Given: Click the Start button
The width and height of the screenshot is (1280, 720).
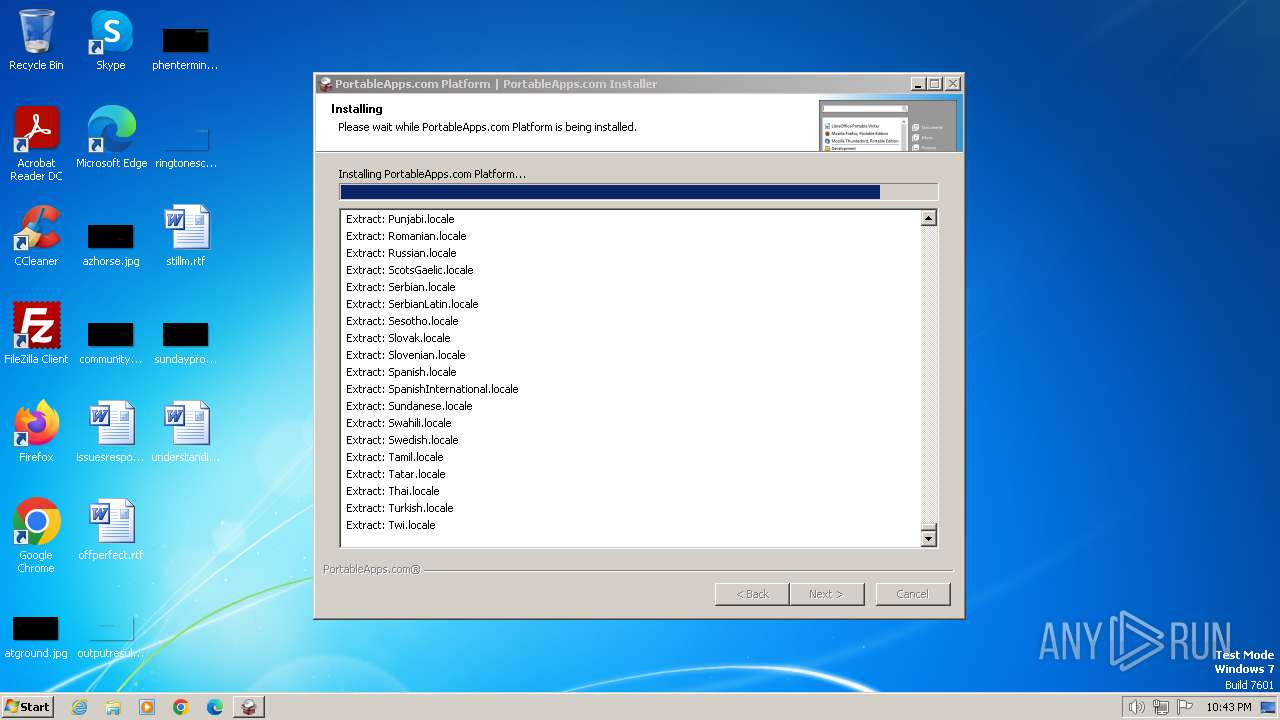Looking at the screenshot, I should coord(28,707).
